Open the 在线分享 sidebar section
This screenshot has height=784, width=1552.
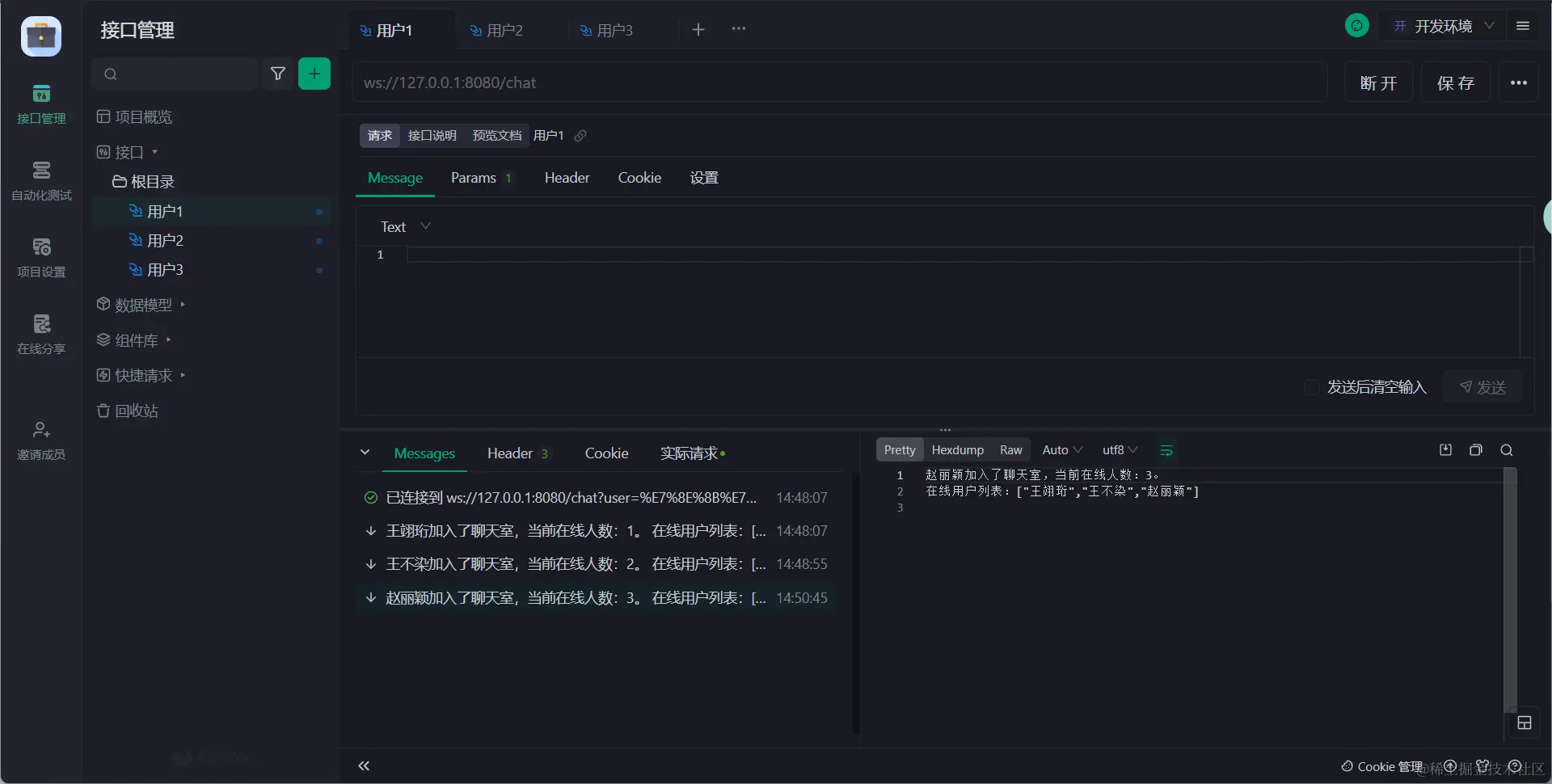(x=41, y=335)
